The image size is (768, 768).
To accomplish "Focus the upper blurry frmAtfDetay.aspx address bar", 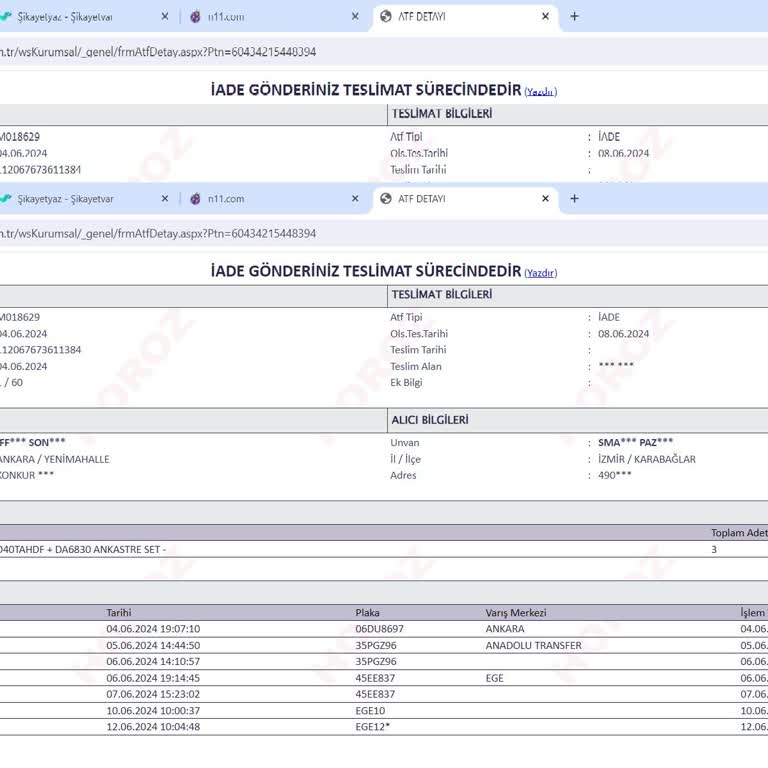I will click(x=384, y=52).
